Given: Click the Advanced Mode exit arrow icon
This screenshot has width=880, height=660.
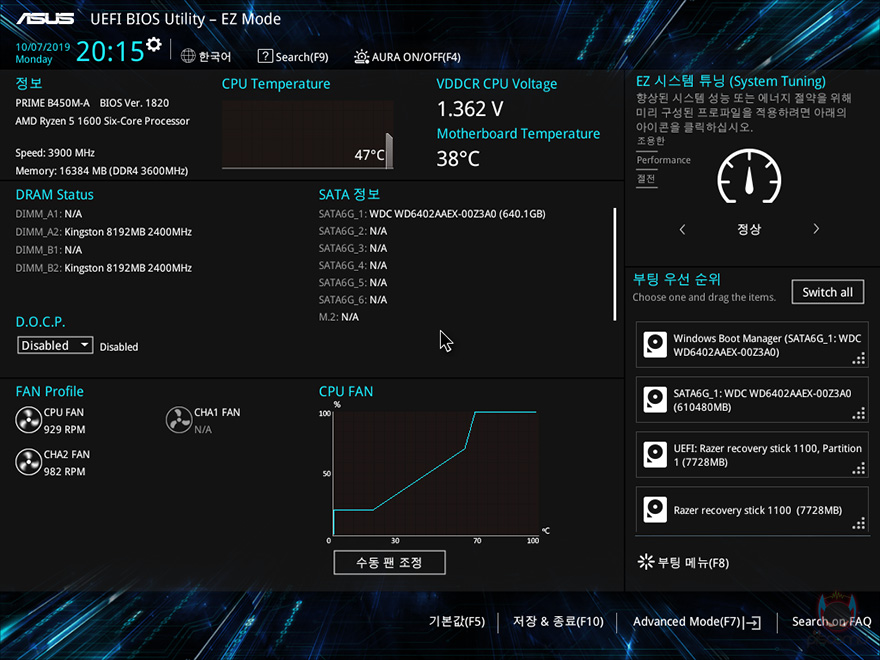Looking at the screenshot, I should [x=753, y=622].
